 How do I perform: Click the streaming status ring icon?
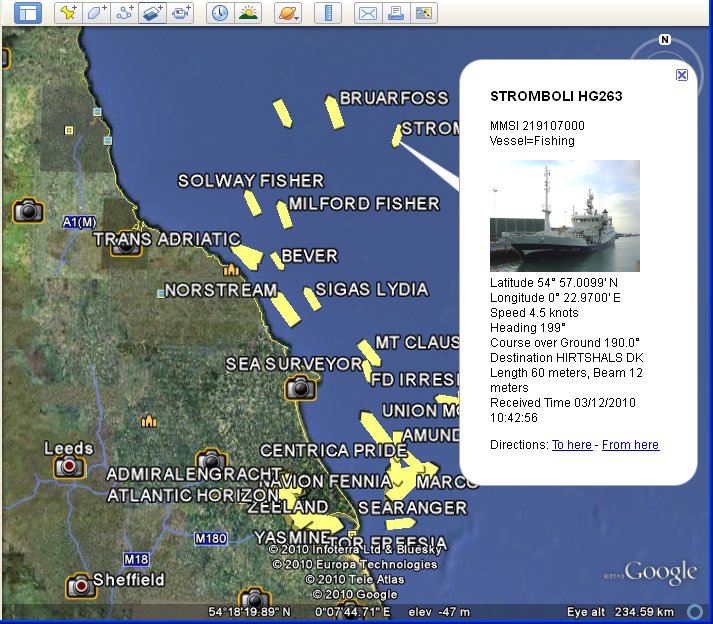[x=694, y=611]
